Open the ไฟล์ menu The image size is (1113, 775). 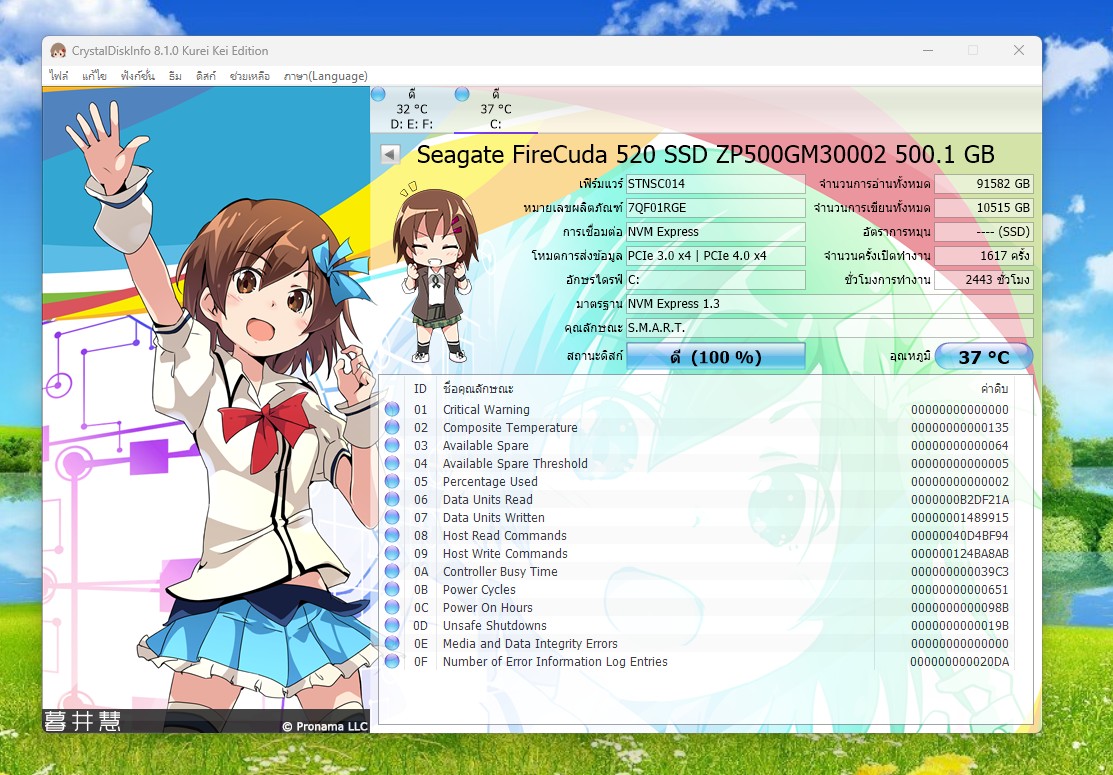tap(59, 76)
